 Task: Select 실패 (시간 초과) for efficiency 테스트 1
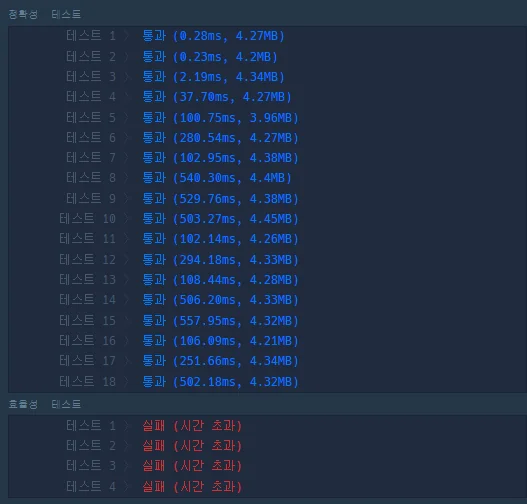coord(192,426)
